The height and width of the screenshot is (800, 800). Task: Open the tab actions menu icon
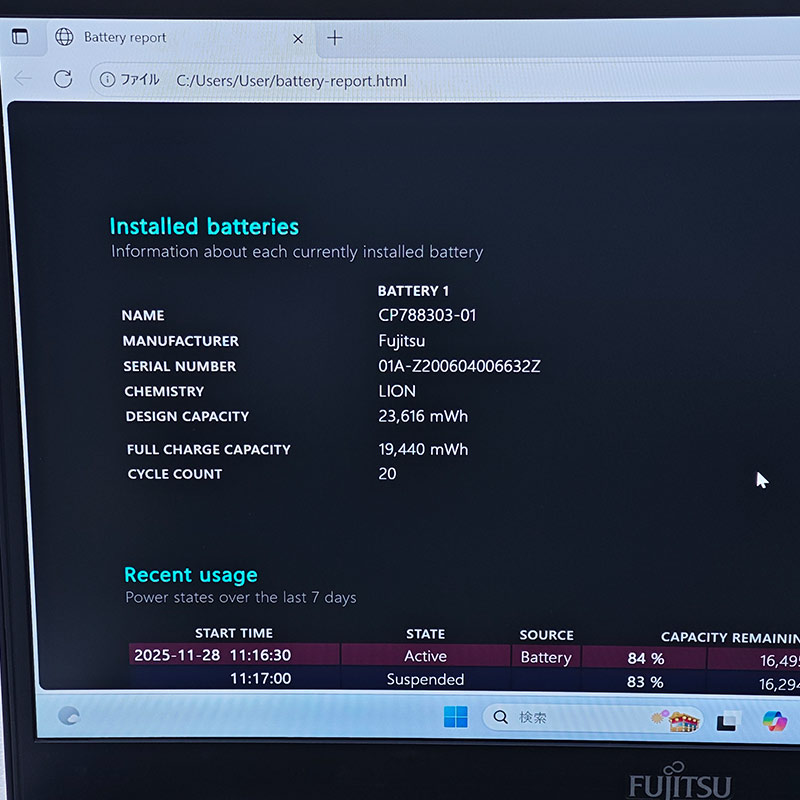click(20, 37)
